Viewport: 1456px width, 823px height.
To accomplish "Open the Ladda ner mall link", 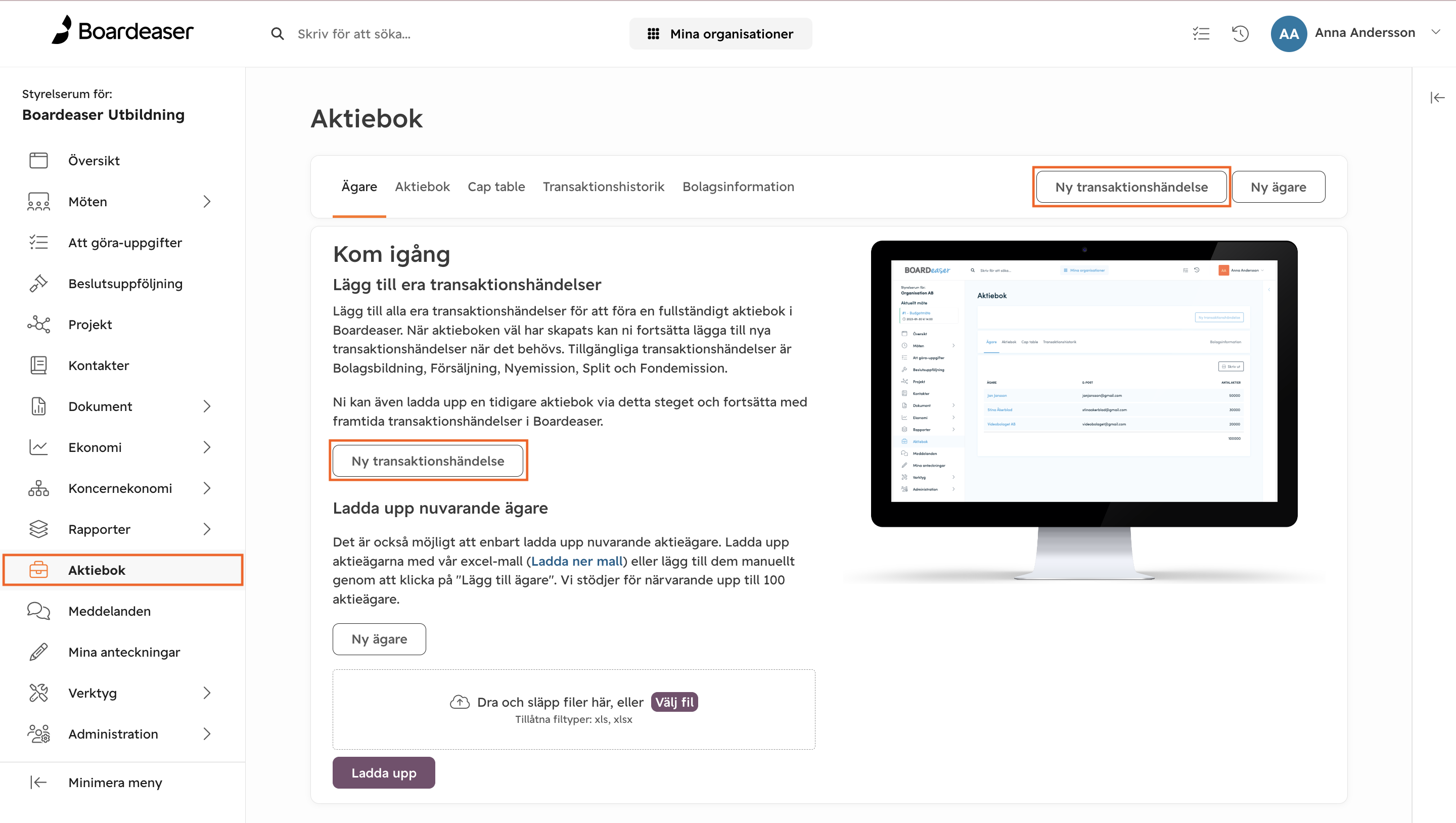I will [576, 561].
